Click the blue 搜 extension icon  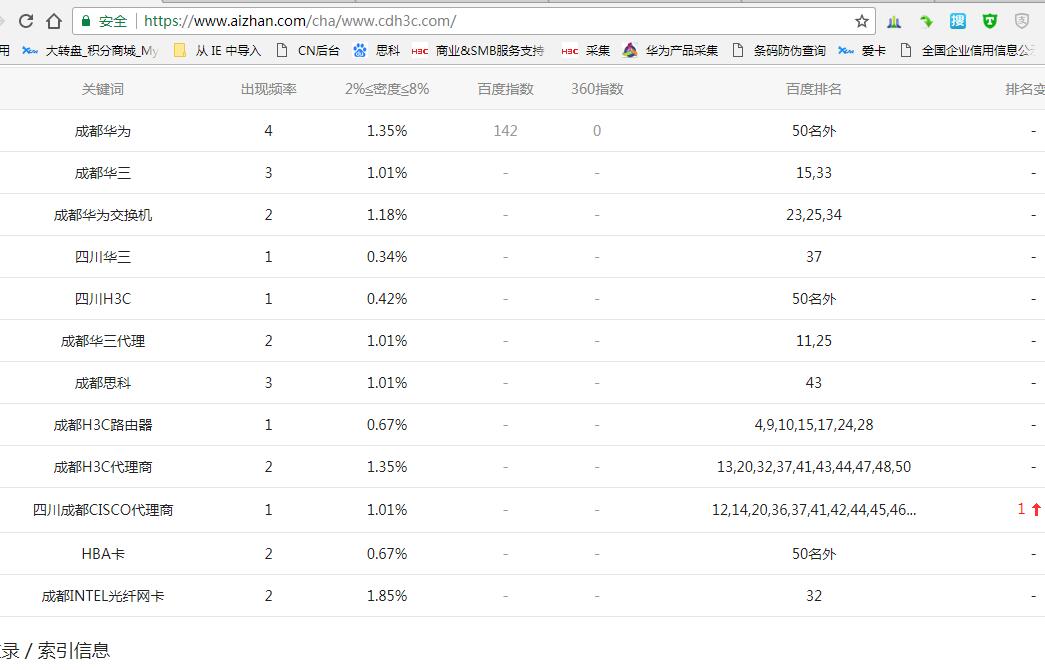click(x=958, y=21)
